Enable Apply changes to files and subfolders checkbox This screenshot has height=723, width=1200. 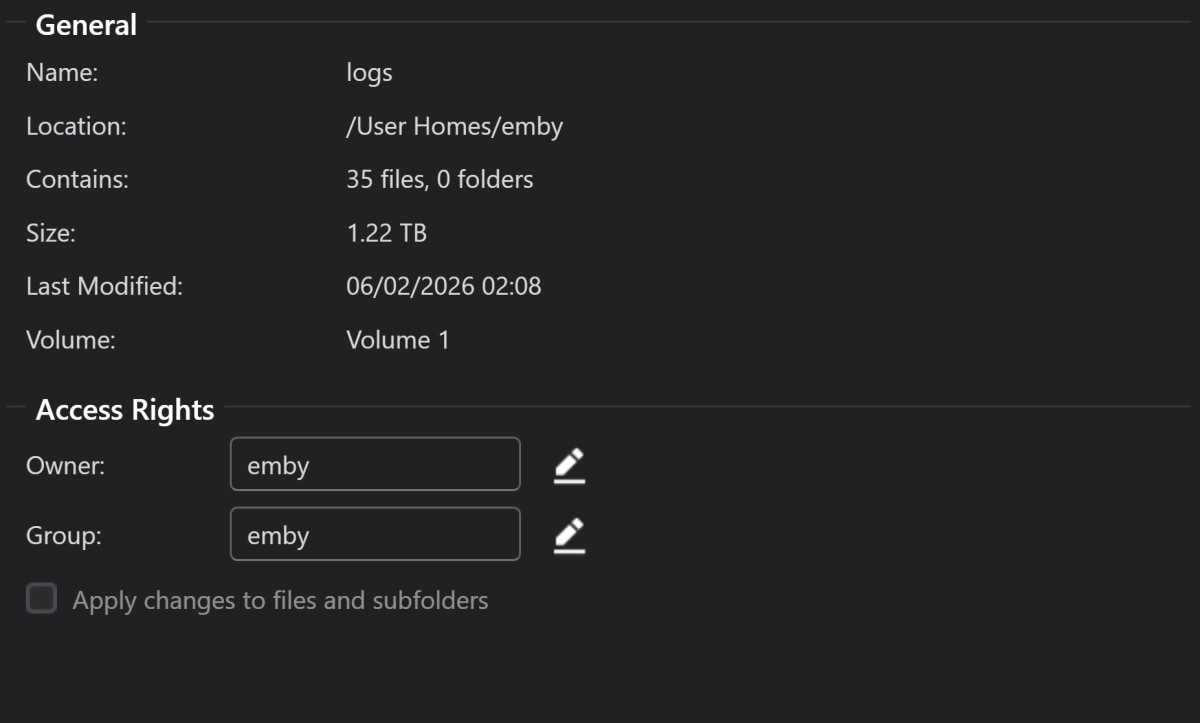click(41, 600)
